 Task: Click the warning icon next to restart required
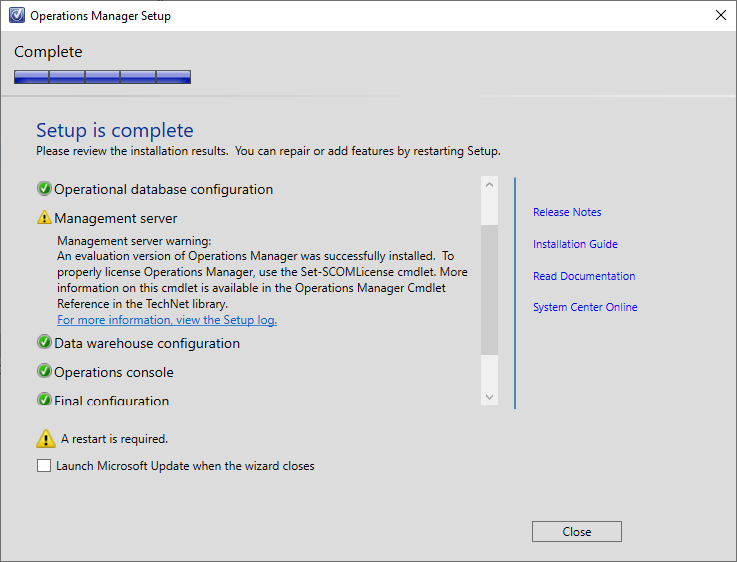click(x=46, y=438)
